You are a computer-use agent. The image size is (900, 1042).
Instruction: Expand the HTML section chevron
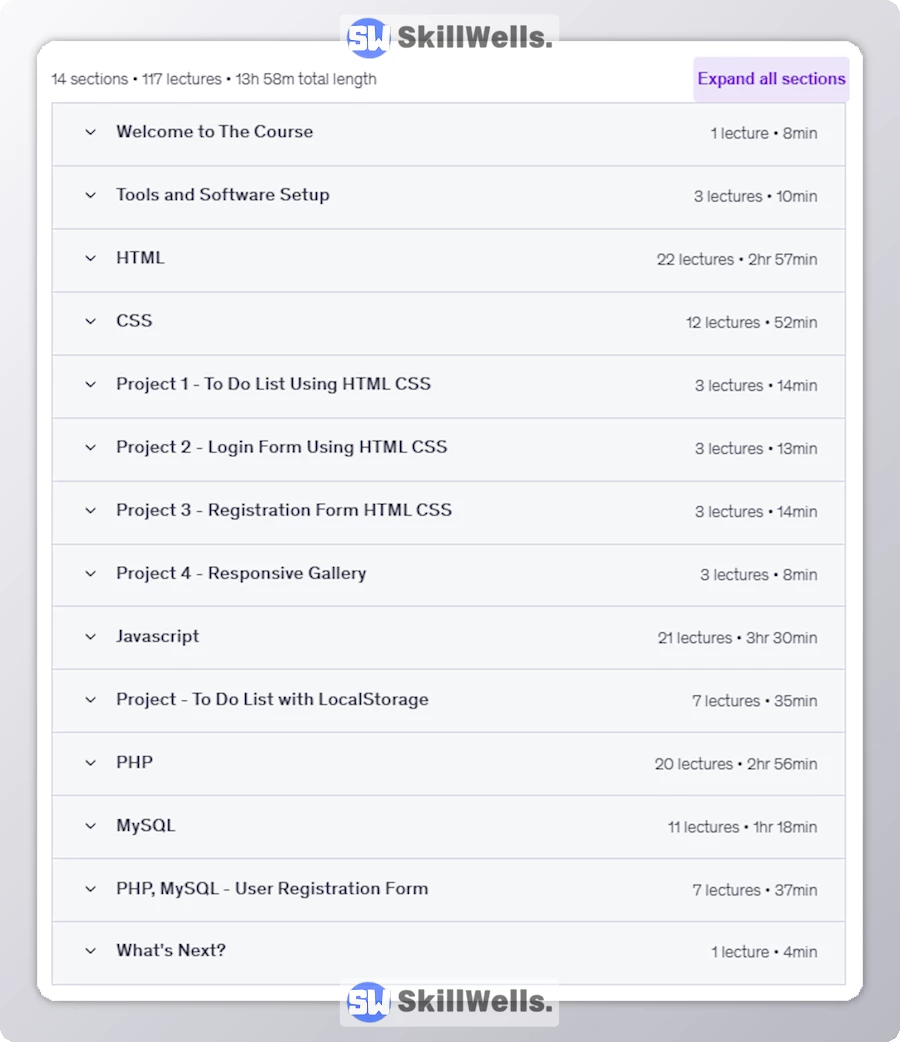click(89, 259)
